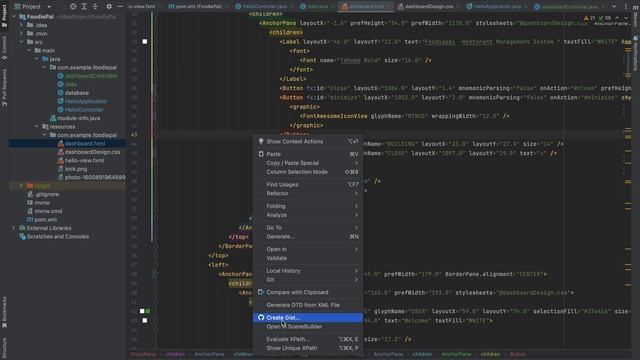Switch to hello-view.fxml tab

[x=142, y=7]
